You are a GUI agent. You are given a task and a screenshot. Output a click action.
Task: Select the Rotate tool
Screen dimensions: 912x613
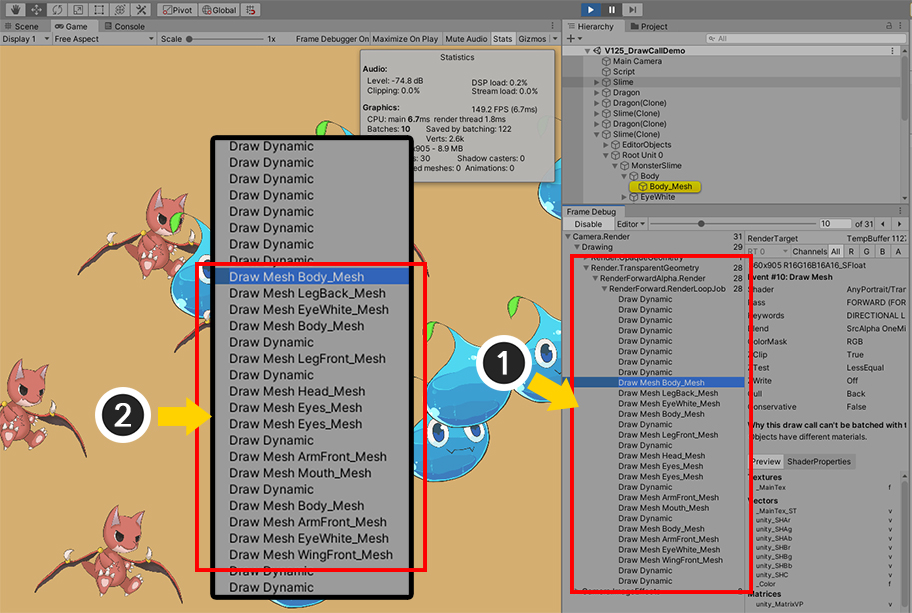point(57,9)
